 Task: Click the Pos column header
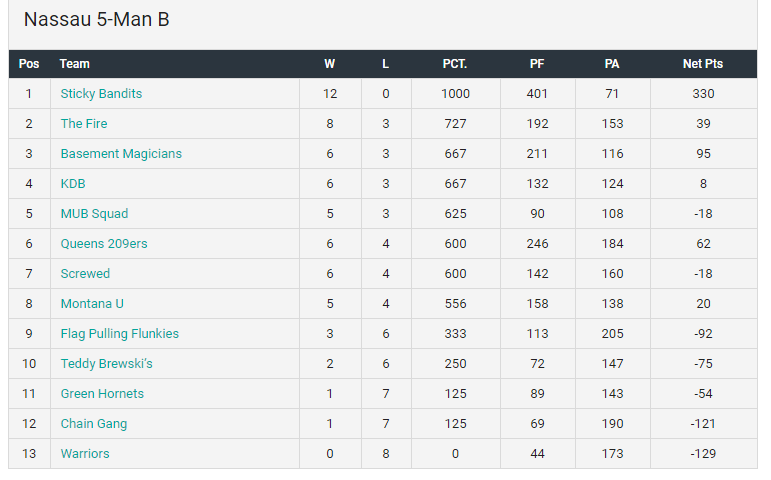pyautogui.click(x=29, y=64)
